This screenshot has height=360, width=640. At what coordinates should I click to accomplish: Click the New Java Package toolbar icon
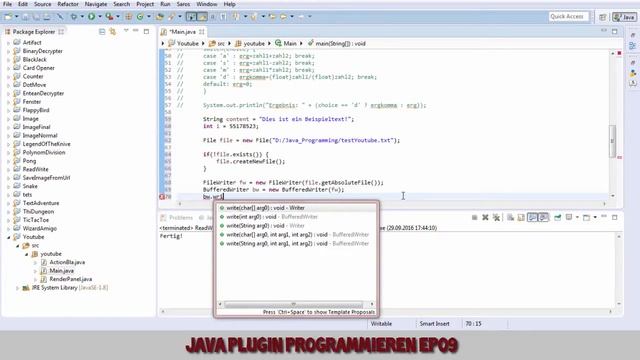(x=129, y=17)
